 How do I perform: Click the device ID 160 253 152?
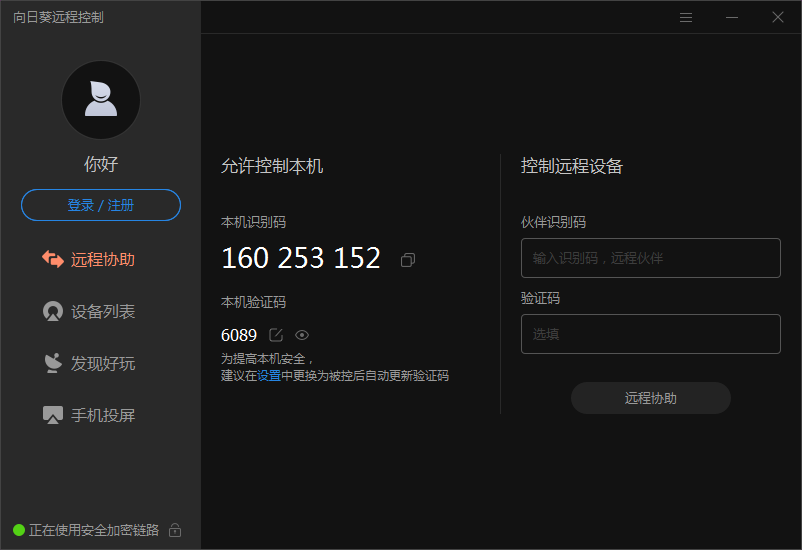(x=301, y=258)
